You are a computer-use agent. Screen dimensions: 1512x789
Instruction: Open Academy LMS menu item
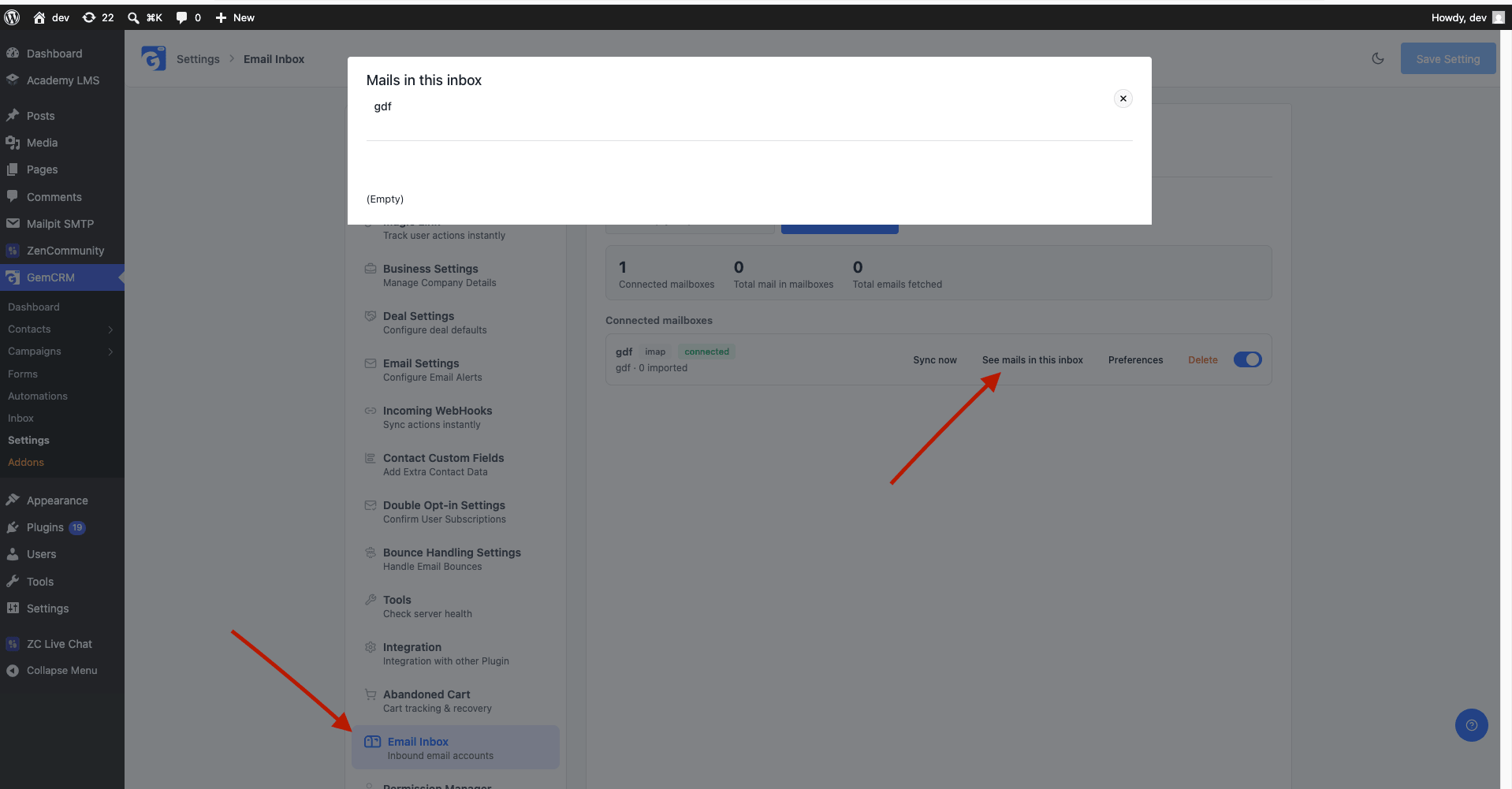coord(62,80)
